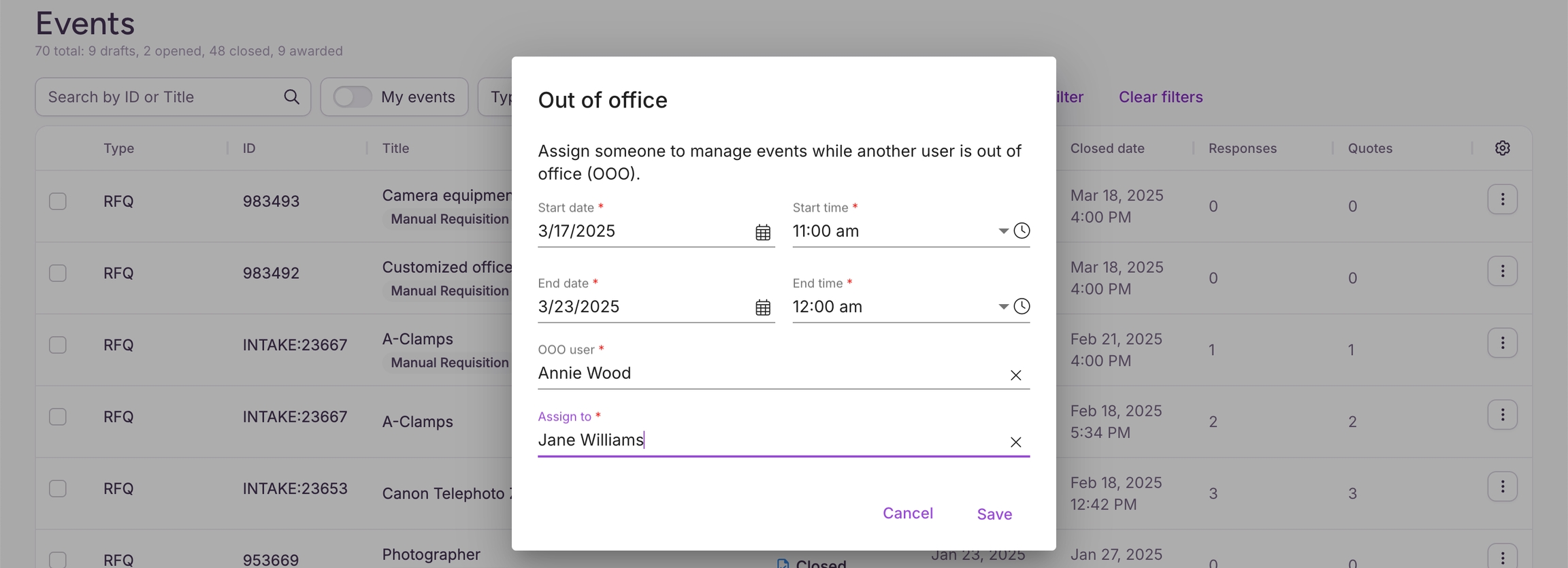Expand the Start time dropdown arrow
1568x568 pixels.
pyautogui.click(x=1002, y=231)
